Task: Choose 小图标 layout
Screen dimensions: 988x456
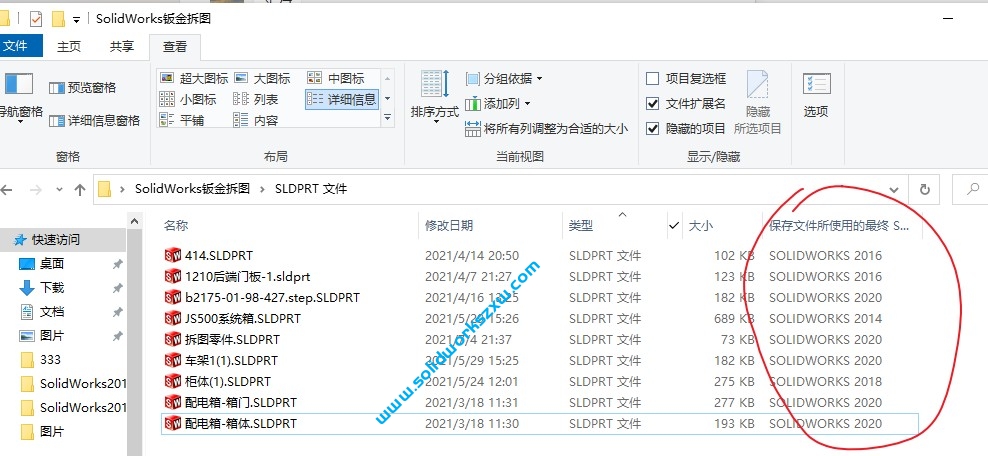Action: [x=188, y=99]
